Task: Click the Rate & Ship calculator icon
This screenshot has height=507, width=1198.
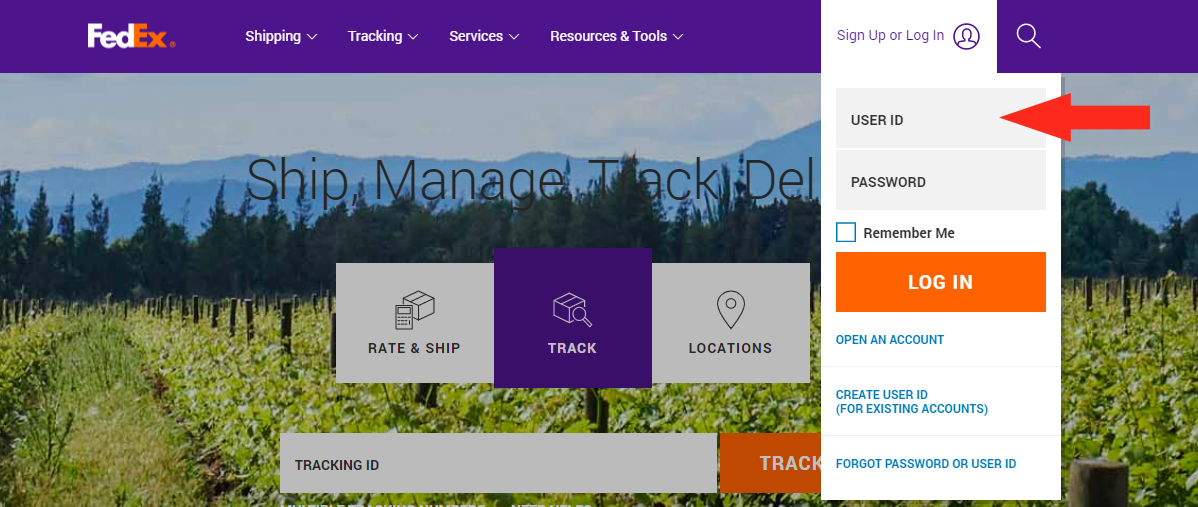Action: (x=414, y=309)
